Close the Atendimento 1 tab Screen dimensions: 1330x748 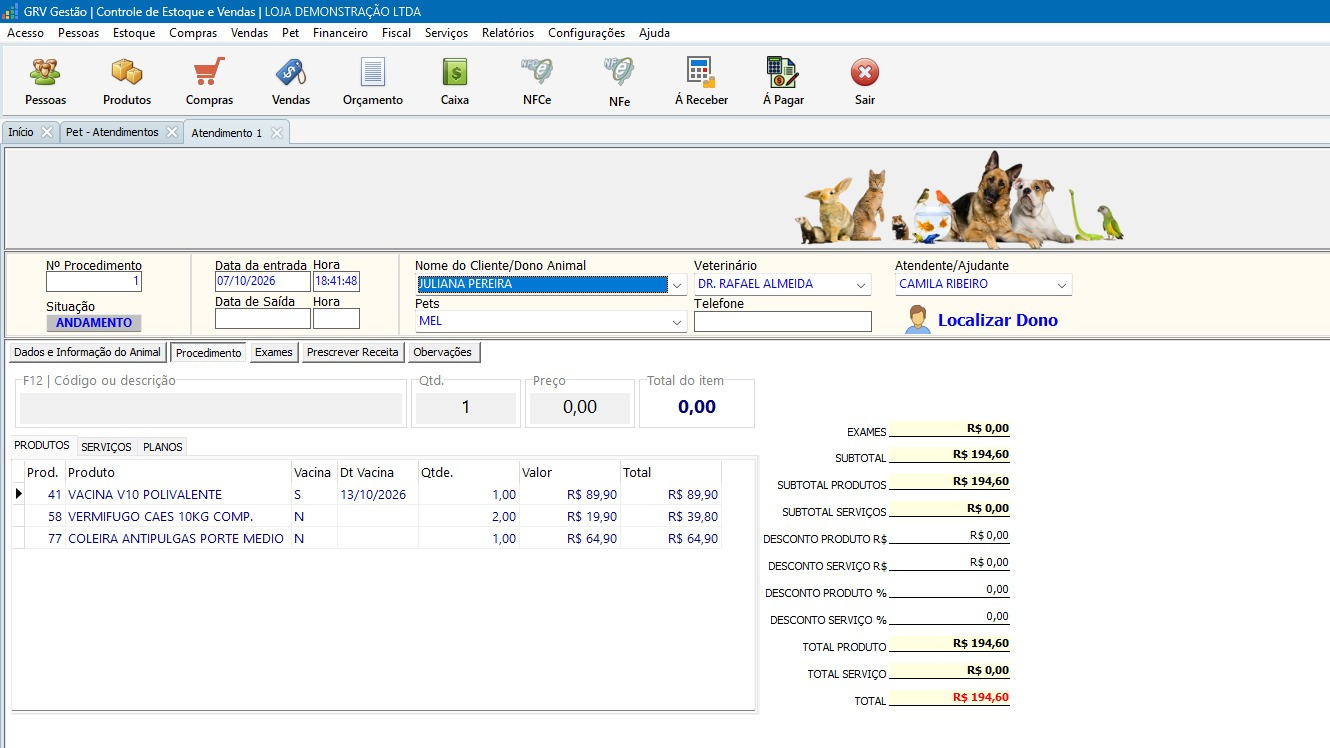pos(277,133)
